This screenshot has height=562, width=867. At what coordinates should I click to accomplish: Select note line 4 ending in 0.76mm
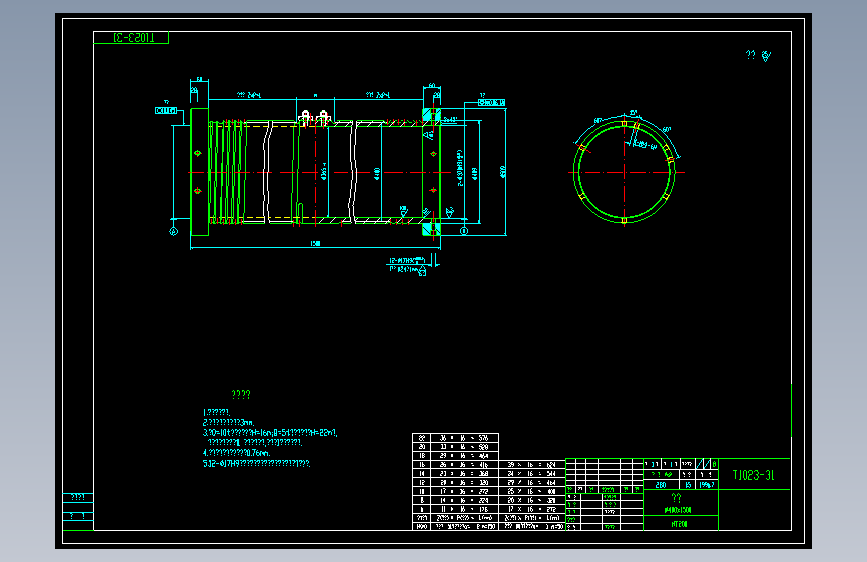237,453
